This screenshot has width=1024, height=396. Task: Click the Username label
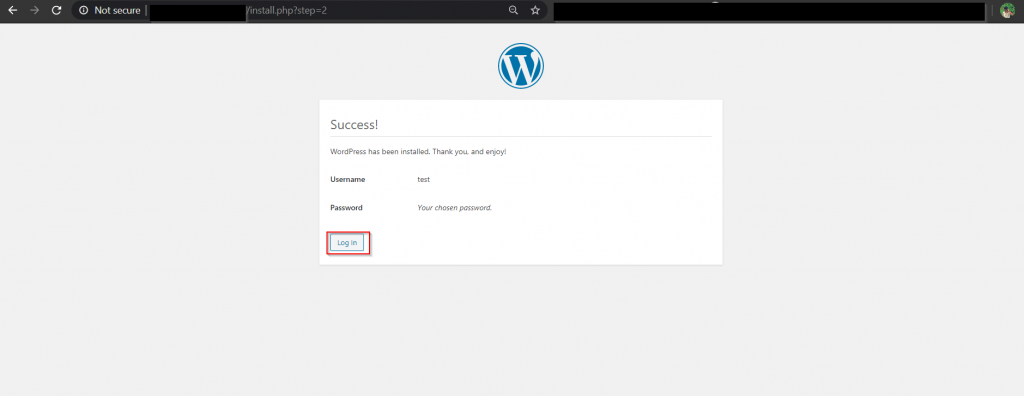[x=347, y=179]
